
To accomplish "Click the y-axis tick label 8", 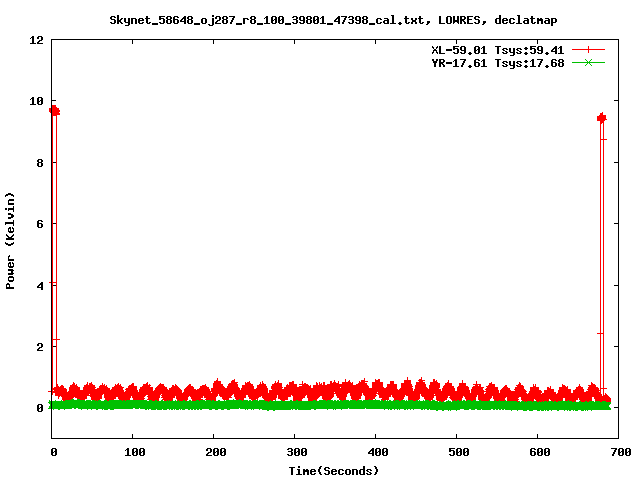I will coord(40,163).
